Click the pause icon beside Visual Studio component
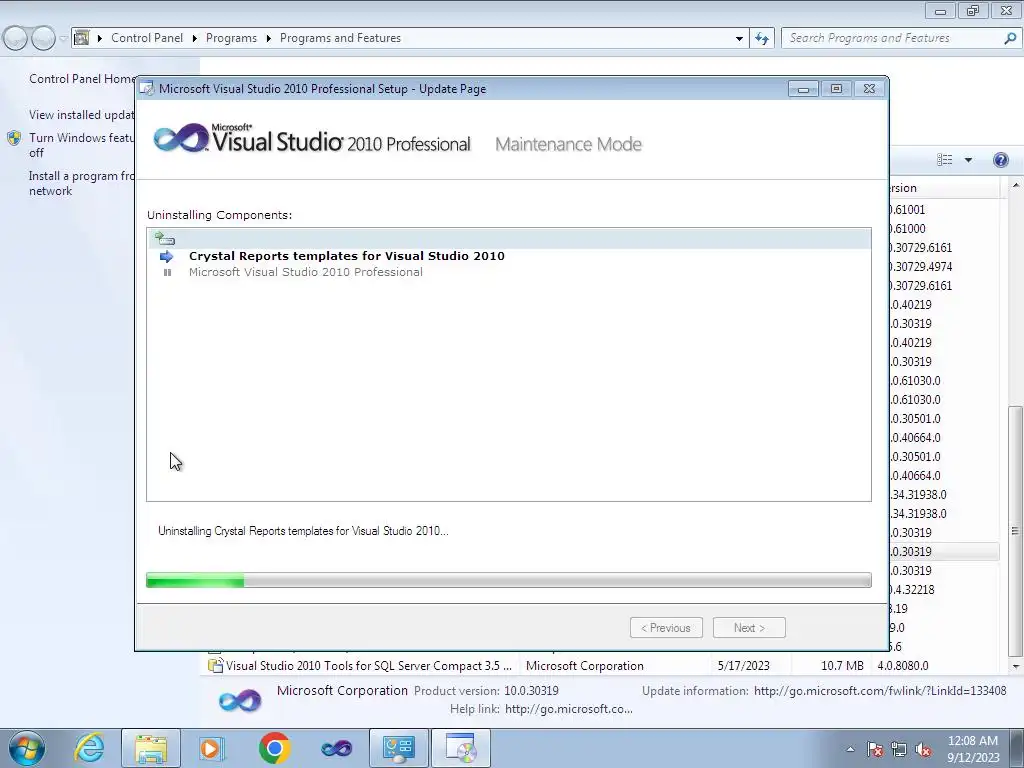Viewport: 1024px width, 768px height. click(x=167, y=272)
